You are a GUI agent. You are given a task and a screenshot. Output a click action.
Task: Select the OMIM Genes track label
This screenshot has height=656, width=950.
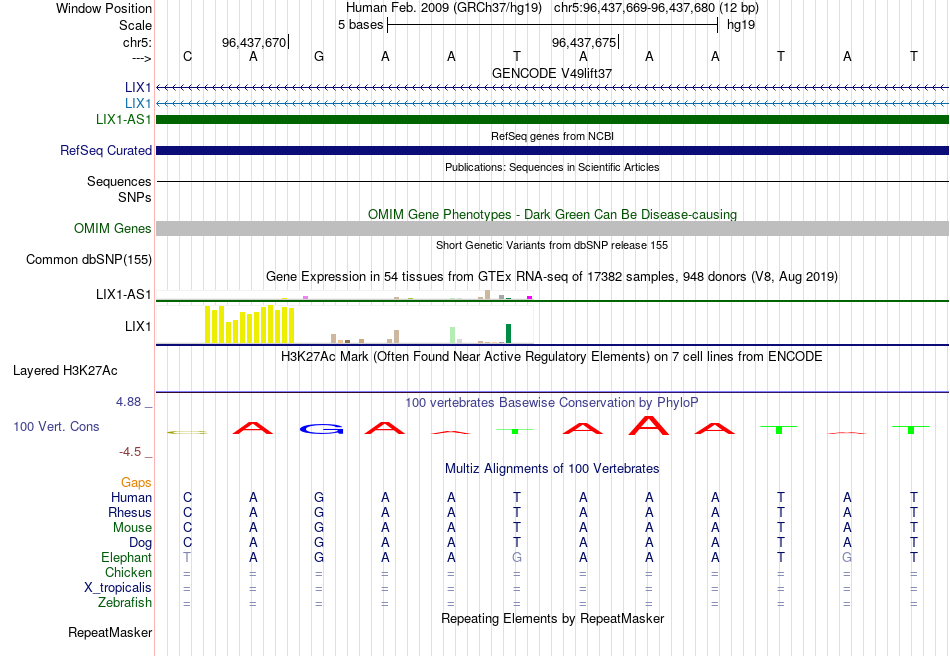point(113,228)
